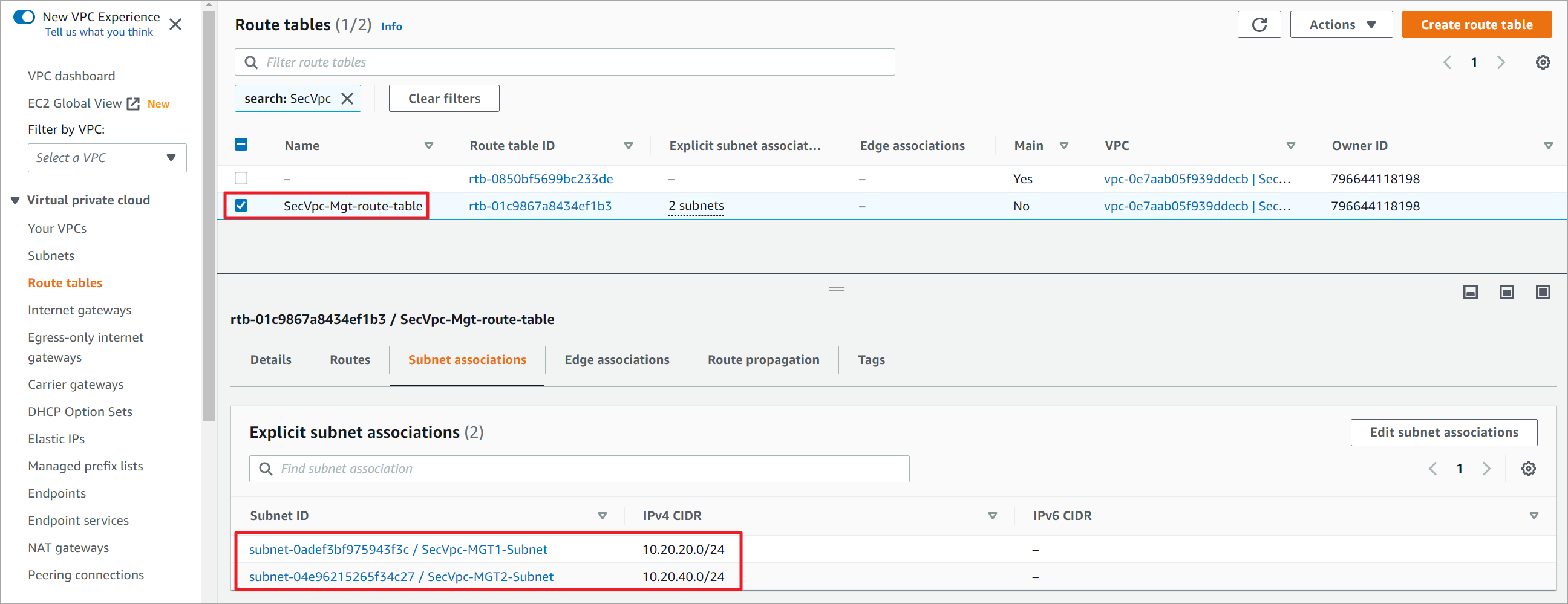This screenshot has height=604, width=1568.
Task: Sort by Owner ID column arrow
Action: (1548, 146)
